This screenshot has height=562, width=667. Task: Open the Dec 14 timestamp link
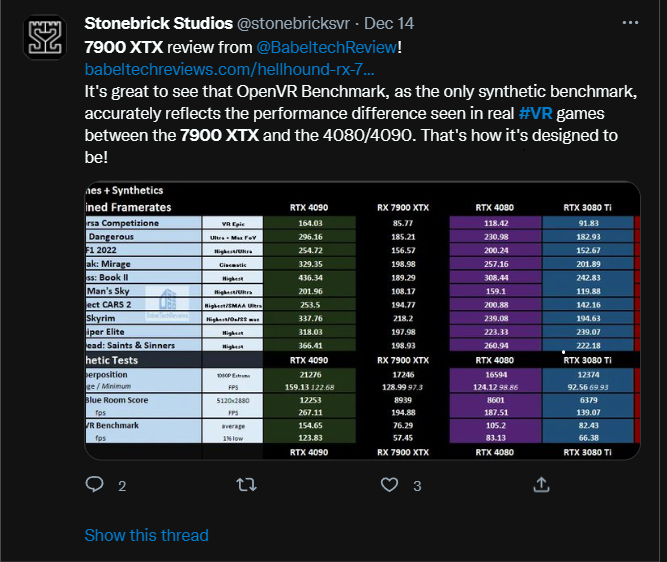tap(389, 23)
